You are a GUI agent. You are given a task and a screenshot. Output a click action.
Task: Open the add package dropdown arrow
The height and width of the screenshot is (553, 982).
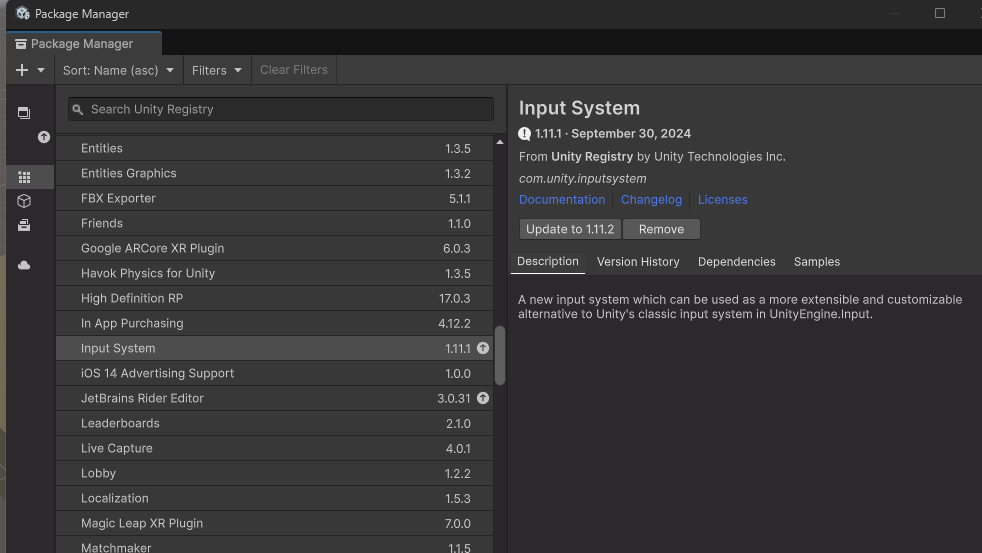point(41,70)
